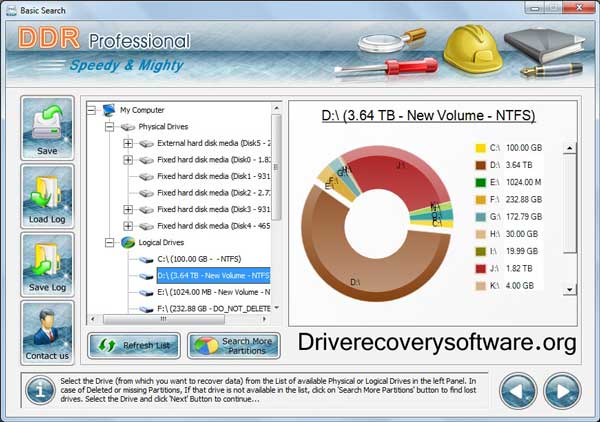Click the tree's horizontal scrollbar thumb
This screenshot has width=600, height=422.
(164, 319)
